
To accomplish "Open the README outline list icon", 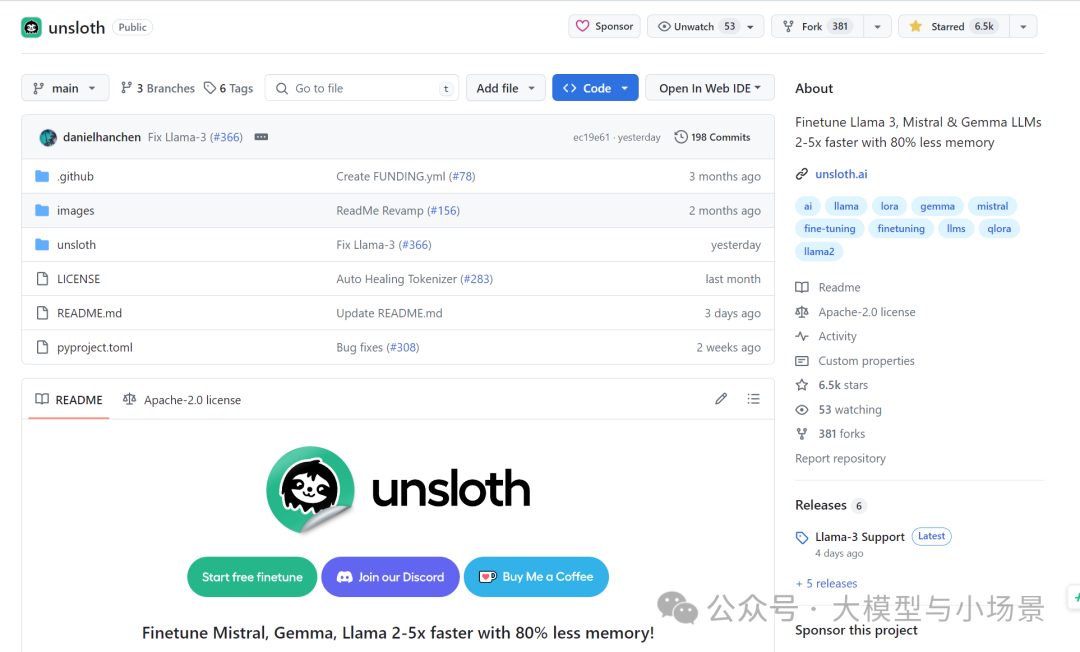I will [753, 399].
